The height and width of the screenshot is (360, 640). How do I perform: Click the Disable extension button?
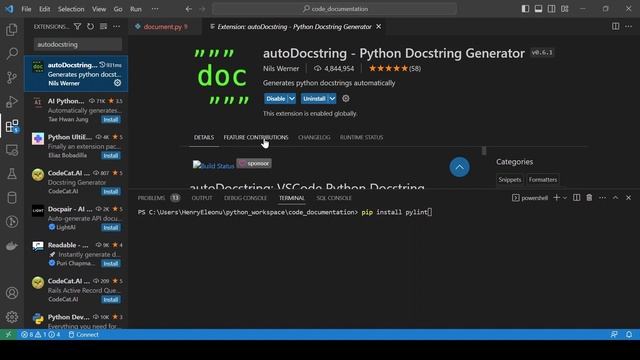coord(276,98)
